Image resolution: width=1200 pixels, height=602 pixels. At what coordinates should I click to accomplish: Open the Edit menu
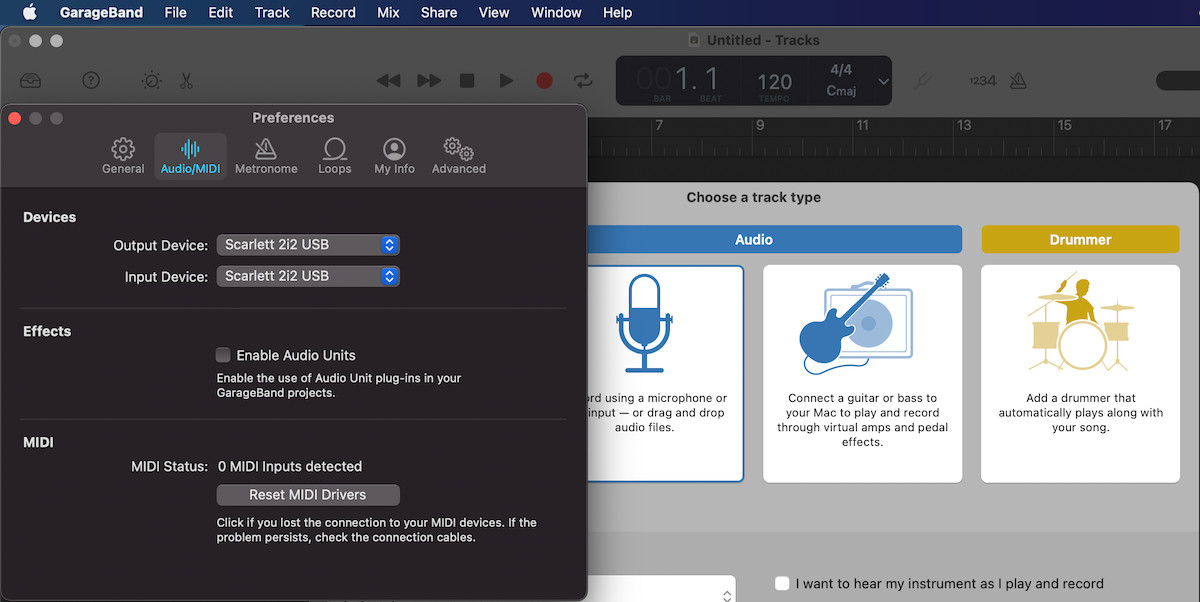[x=221, y=12]
